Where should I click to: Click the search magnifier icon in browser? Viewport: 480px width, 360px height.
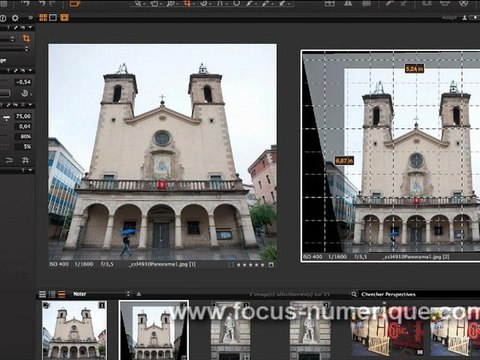pos(354,294)
